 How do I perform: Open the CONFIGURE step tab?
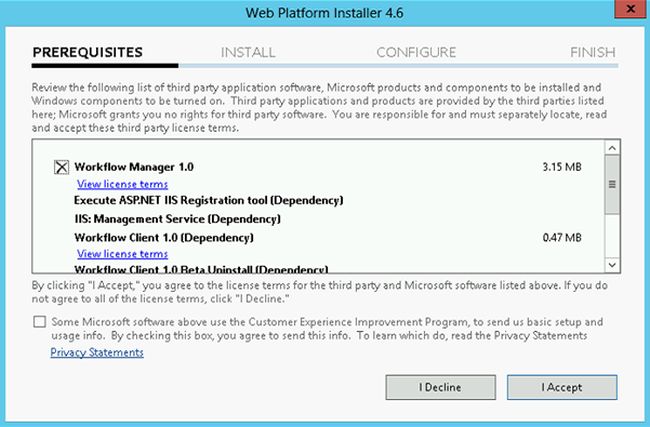click(416, 52)
